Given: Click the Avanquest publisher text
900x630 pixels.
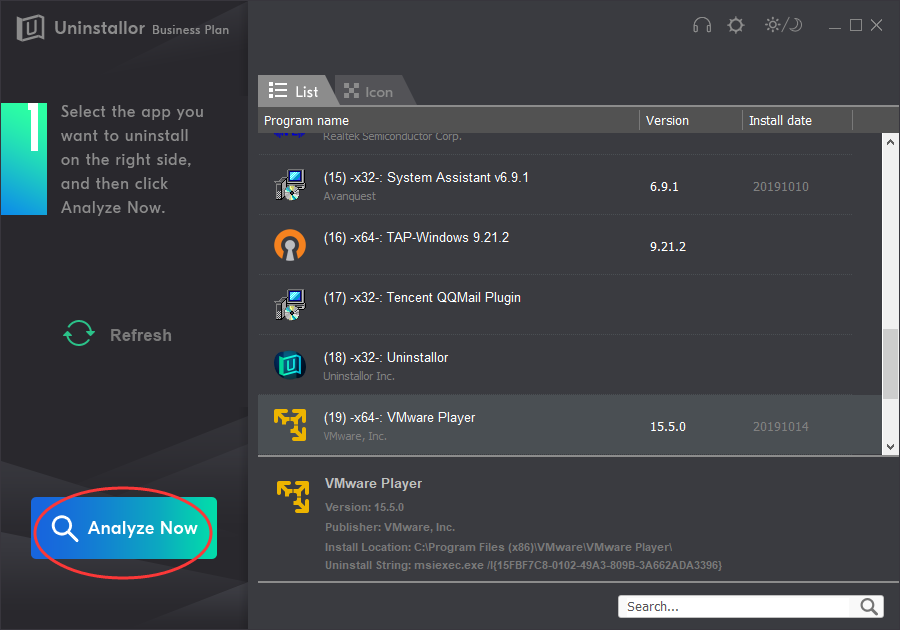Looking at the screenshot, I should 349,196.
